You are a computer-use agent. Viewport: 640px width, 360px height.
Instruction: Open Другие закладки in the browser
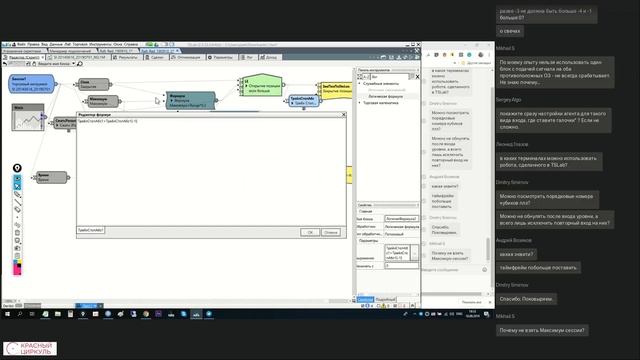coord(476,63)
